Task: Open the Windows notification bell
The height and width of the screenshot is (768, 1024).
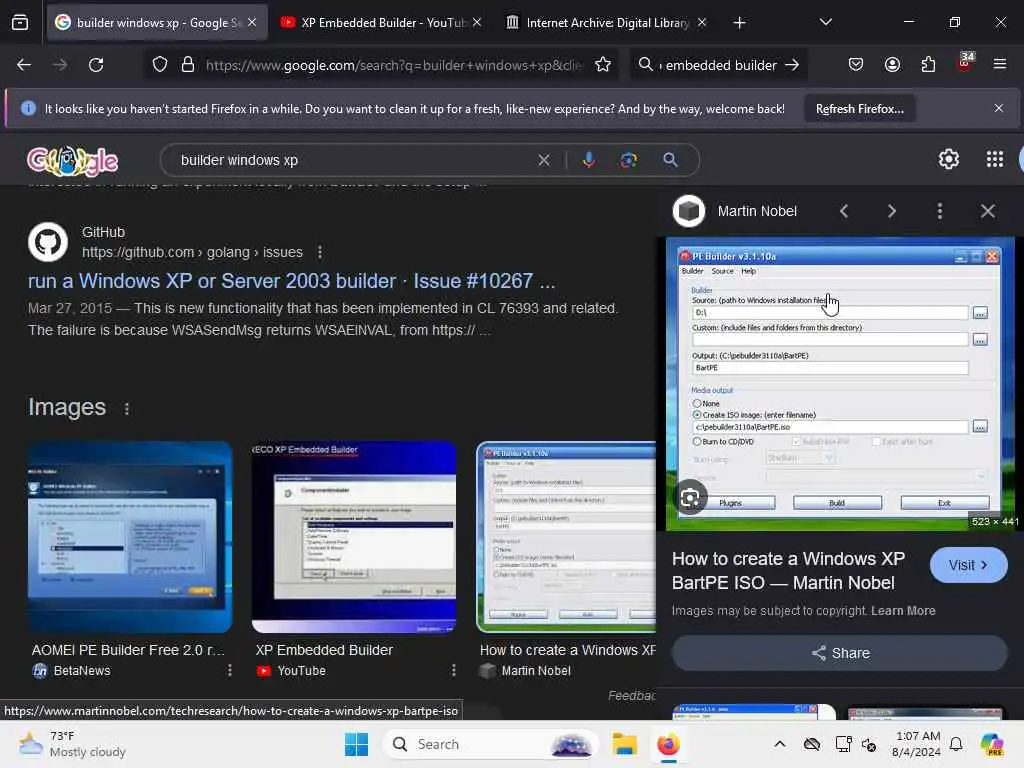Action: (x=955, y=744)
